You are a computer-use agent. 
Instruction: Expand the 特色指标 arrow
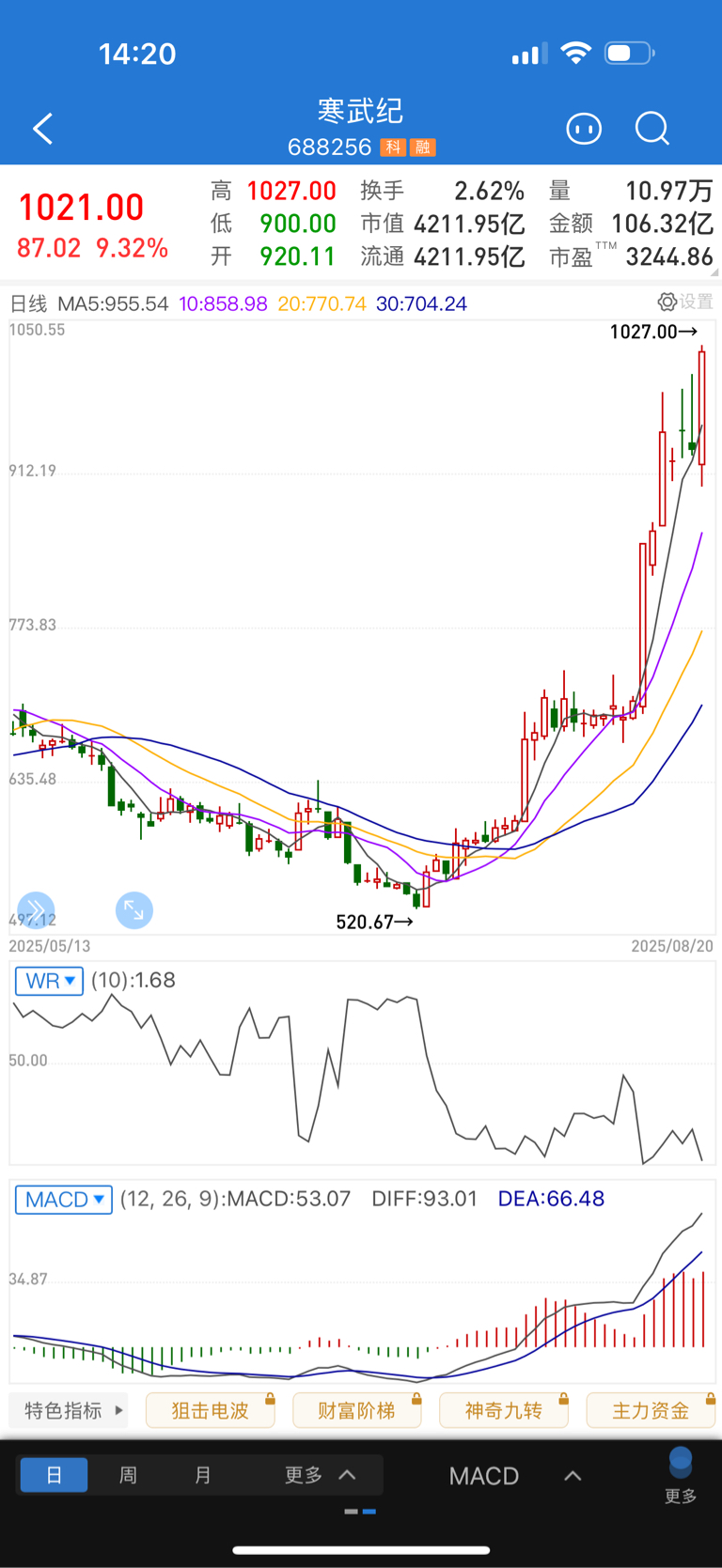pos(119,1410)
